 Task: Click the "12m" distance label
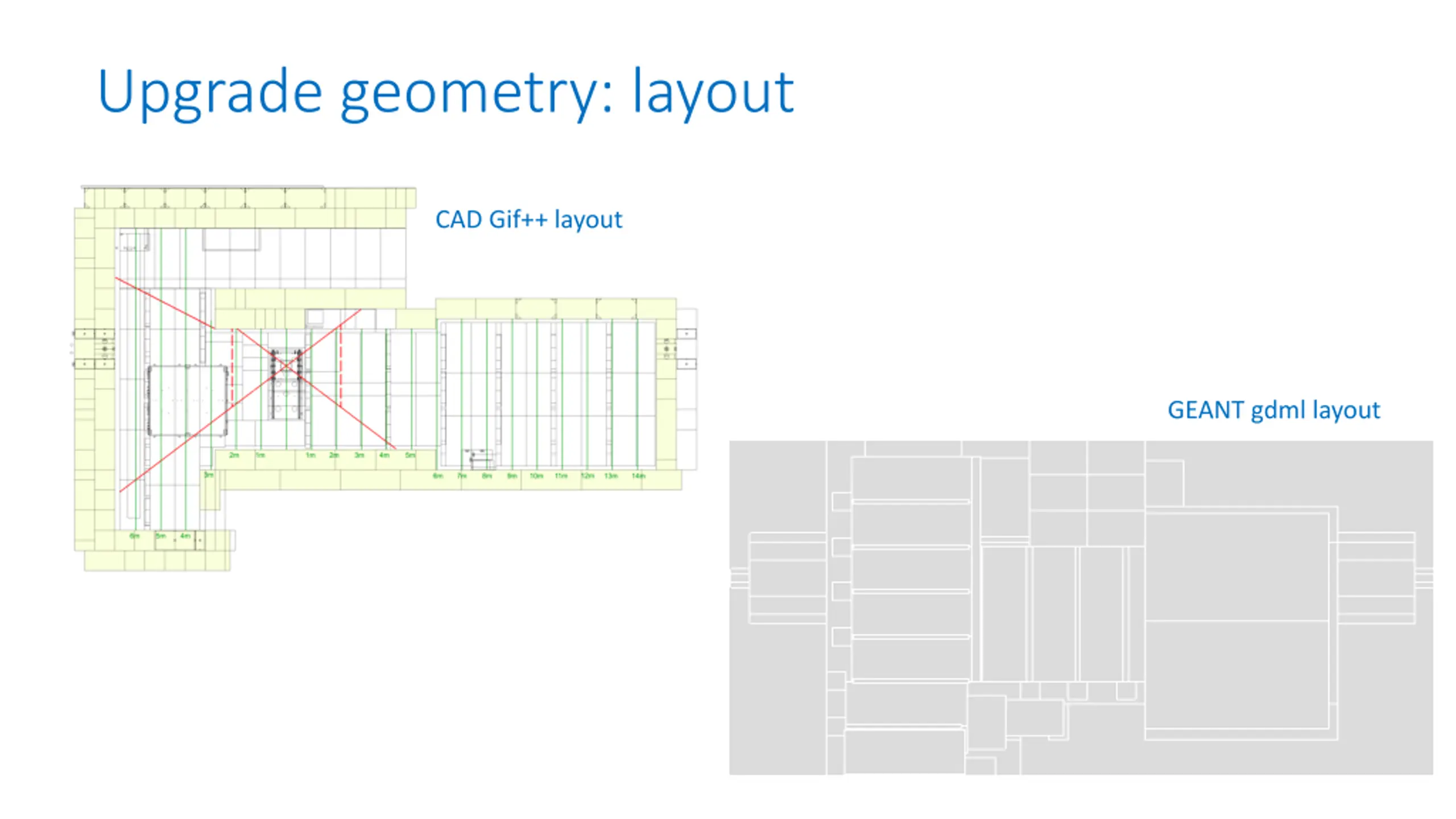coord(588,475)
